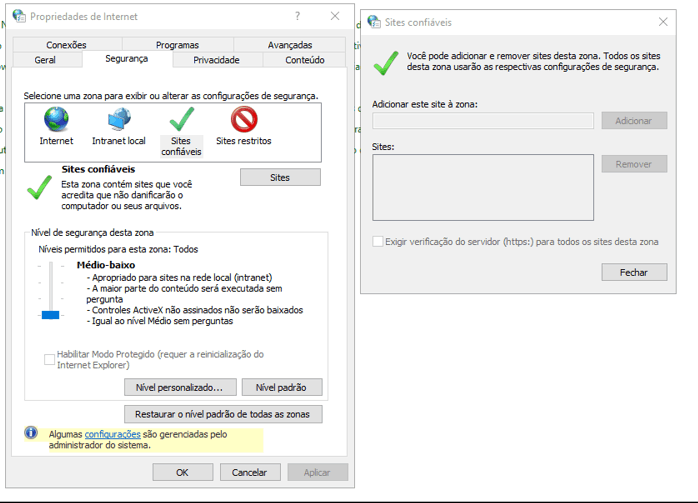Confirm with the OK button
Viewport: 698px width, 503px height.
(183, 472)
